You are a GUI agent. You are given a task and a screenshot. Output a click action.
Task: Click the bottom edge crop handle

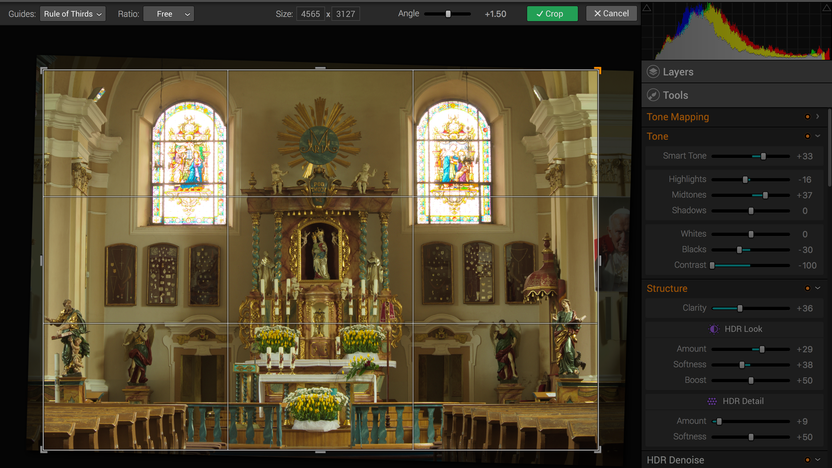(x=320, y=452)
